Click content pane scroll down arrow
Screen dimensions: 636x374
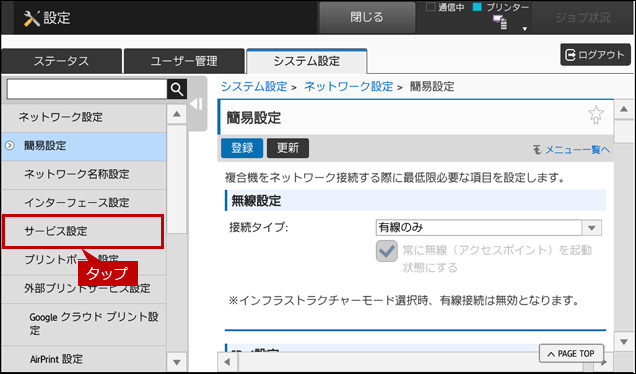[x=623, y=342]
